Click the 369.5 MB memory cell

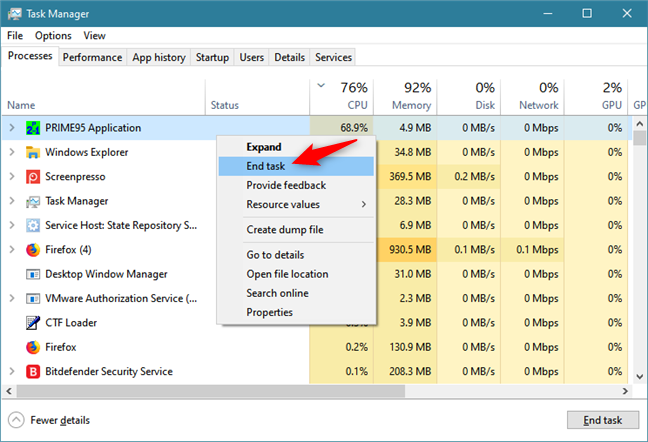coord(405,177)
